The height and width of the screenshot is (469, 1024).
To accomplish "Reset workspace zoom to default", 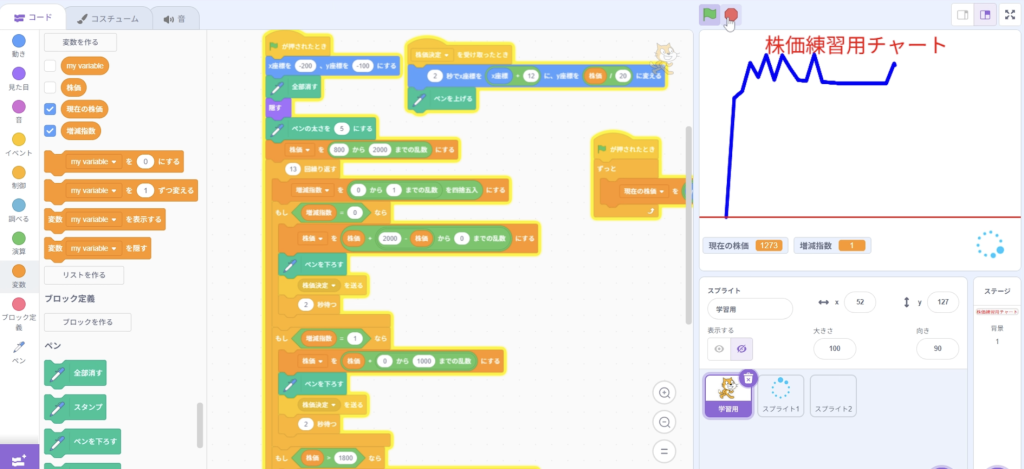I will point(664,451).
